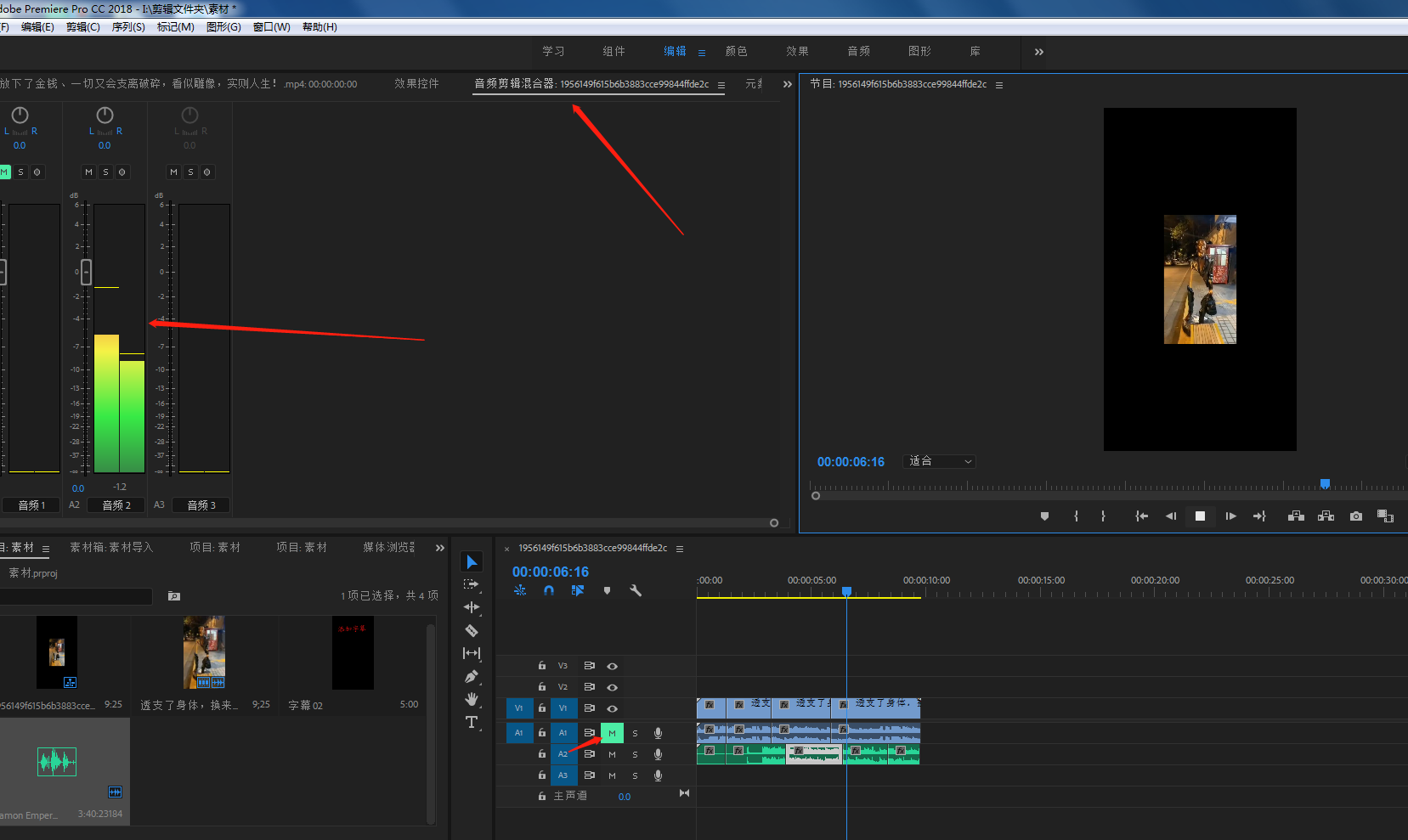Switch to the 颜色 workspace
The height and width of the screenshot is (840, 1408).
736,52
